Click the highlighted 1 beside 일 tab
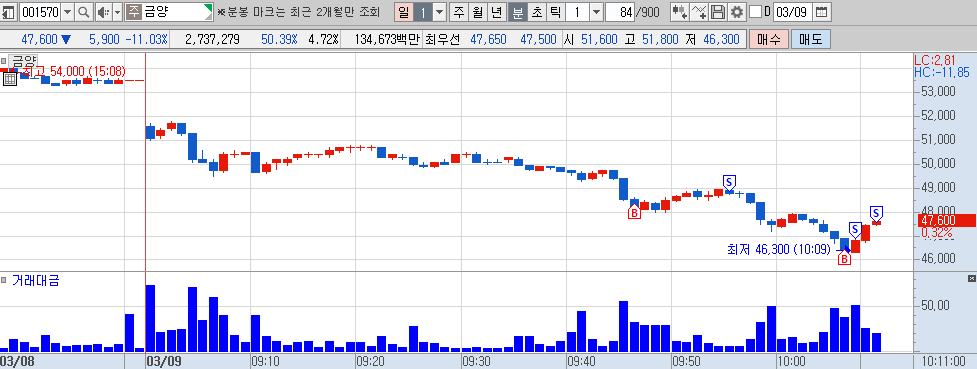The height and width of the screenshot is (369, 977). point(422,11)
